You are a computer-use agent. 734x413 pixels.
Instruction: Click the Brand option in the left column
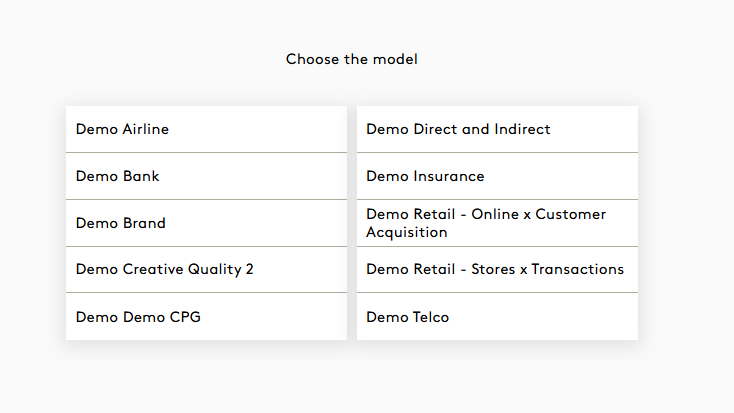121,223
